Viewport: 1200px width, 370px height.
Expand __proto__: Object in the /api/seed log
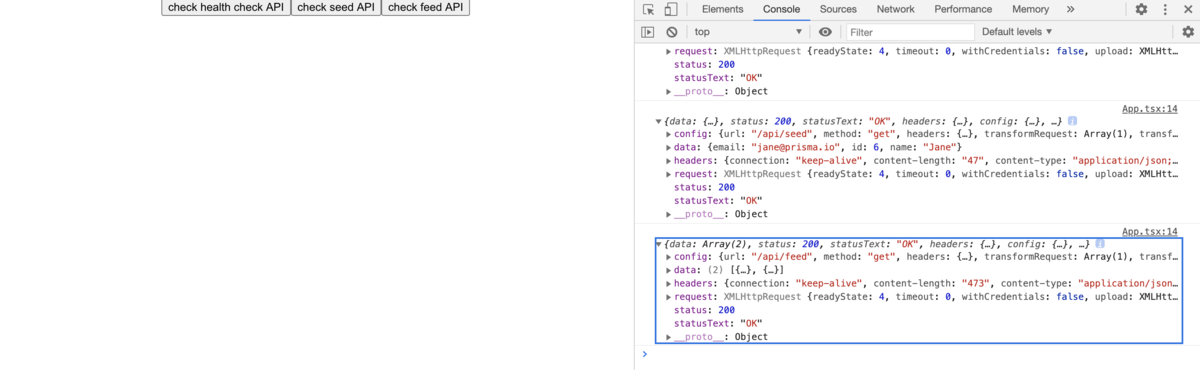tap(669, 214)
